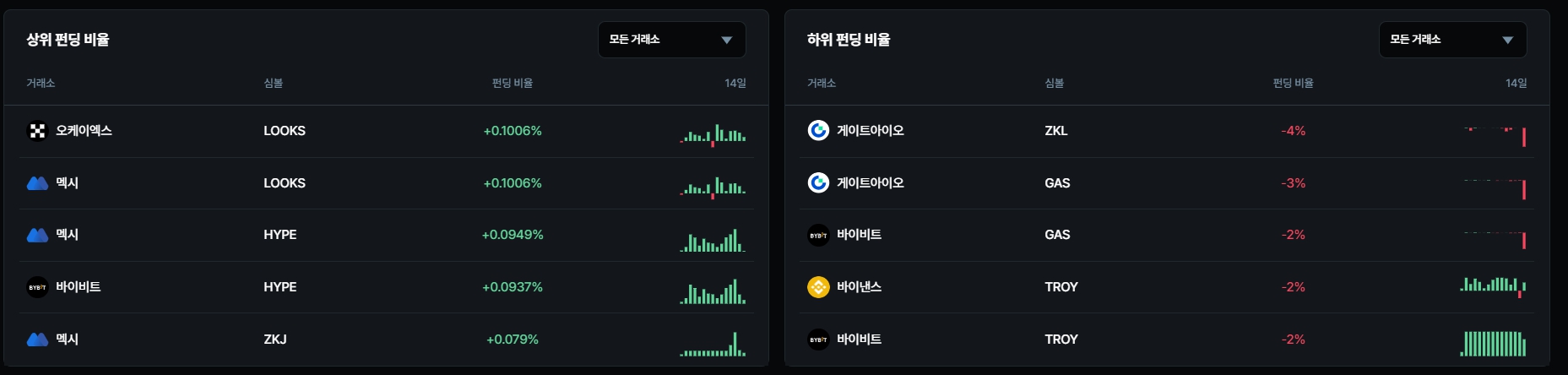Click the +0.0937% funding rate value
This screenshot has height=375, width=1568.
(513, 287)
